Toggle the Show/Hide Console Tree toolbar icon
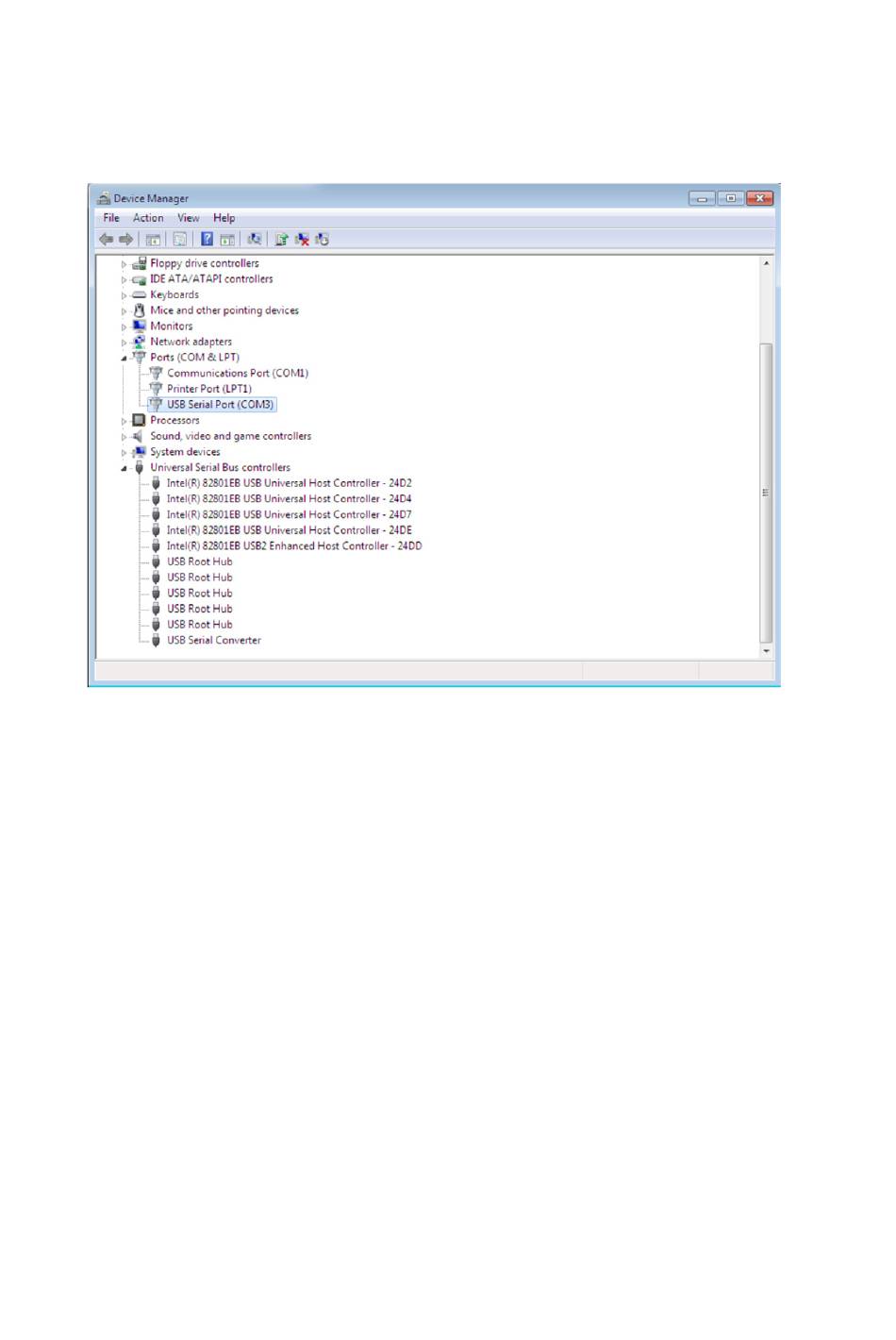This screenshot has width=896, height=1340. (153, 240)
